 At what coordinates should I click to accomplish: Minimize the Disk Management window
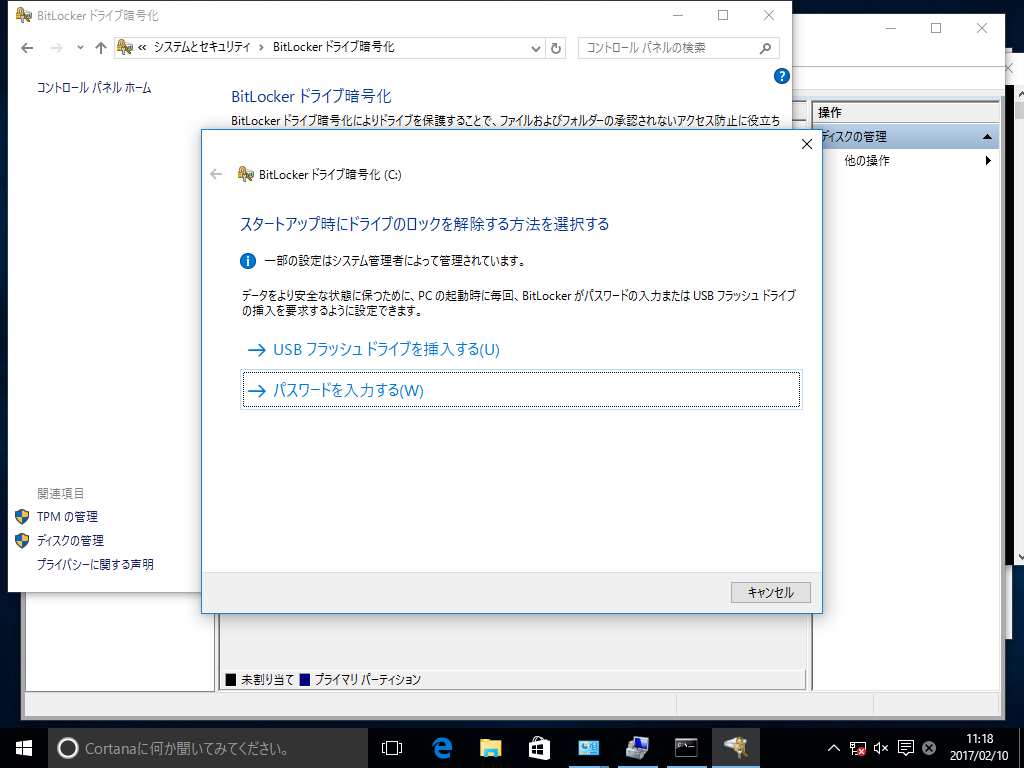[891, 28]
